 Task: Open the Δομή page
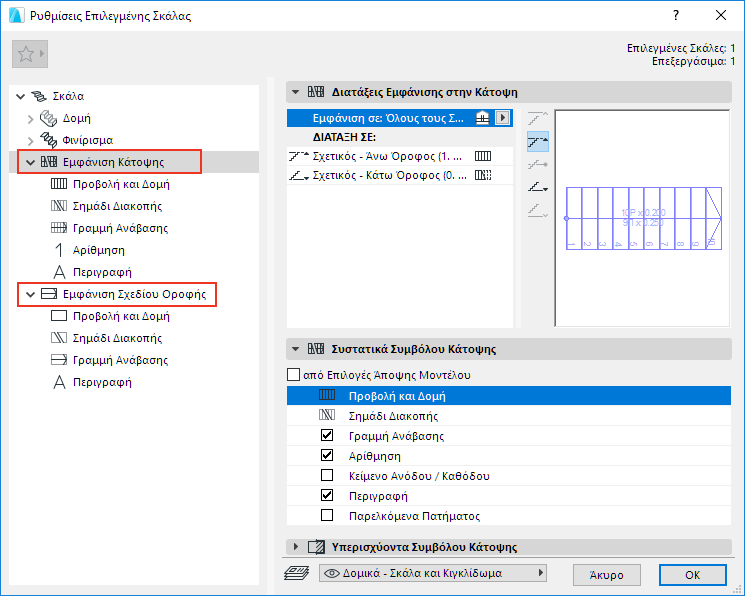click(76, 118)
